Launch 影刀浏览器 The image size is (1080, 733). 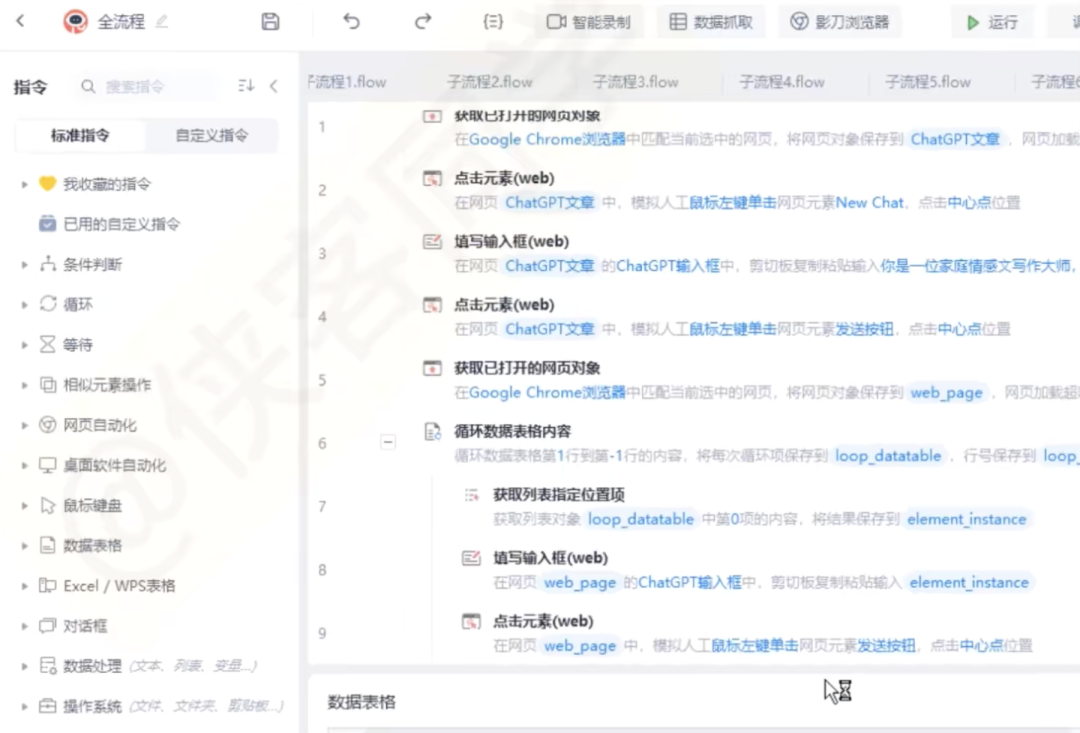[x=840, y=22]
